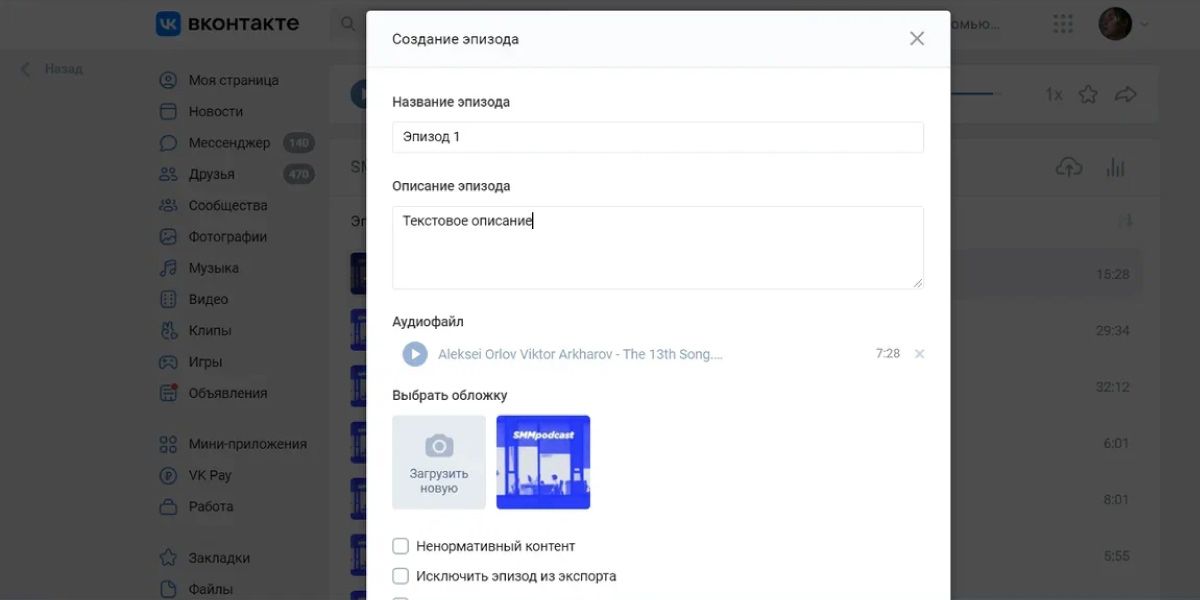This screenshot has width=1200, height=600.
Task: Click camera icon to upload new cover
Action: [x=439, y=446]
